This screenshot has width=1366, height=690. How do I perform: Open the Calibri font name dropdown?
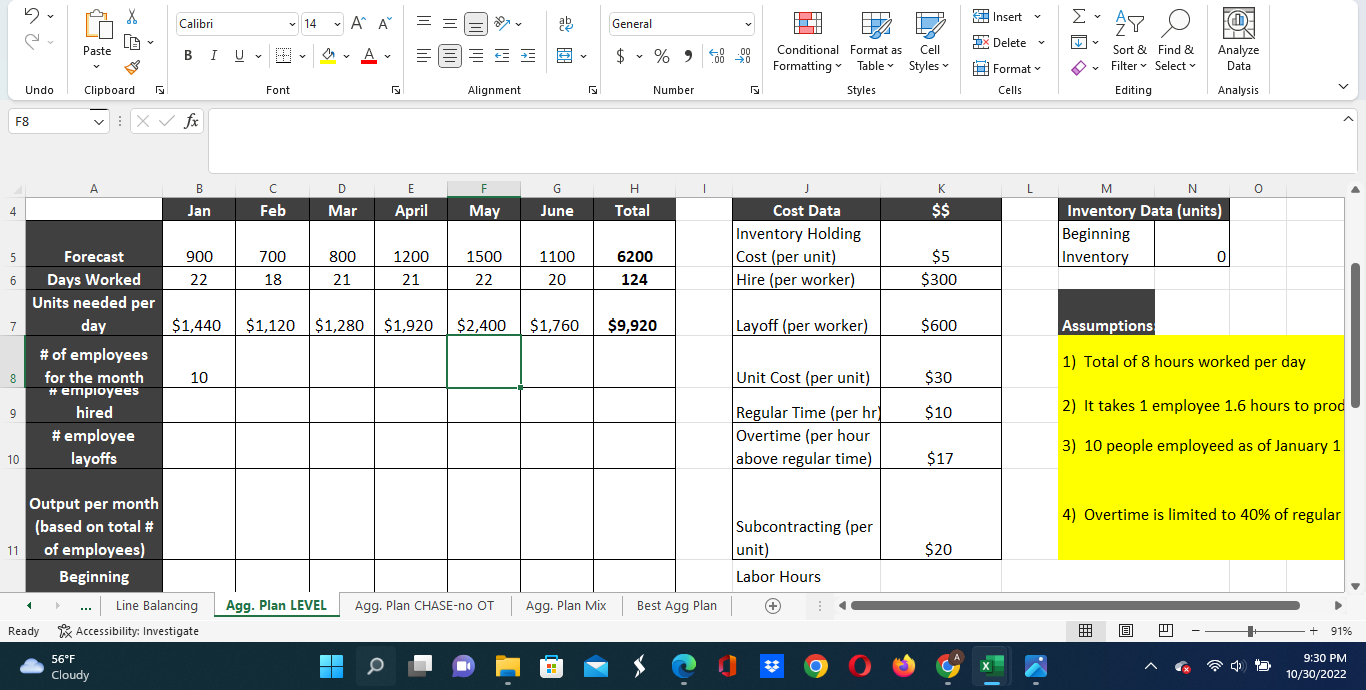pyautogui.click(x=291, y=23)
